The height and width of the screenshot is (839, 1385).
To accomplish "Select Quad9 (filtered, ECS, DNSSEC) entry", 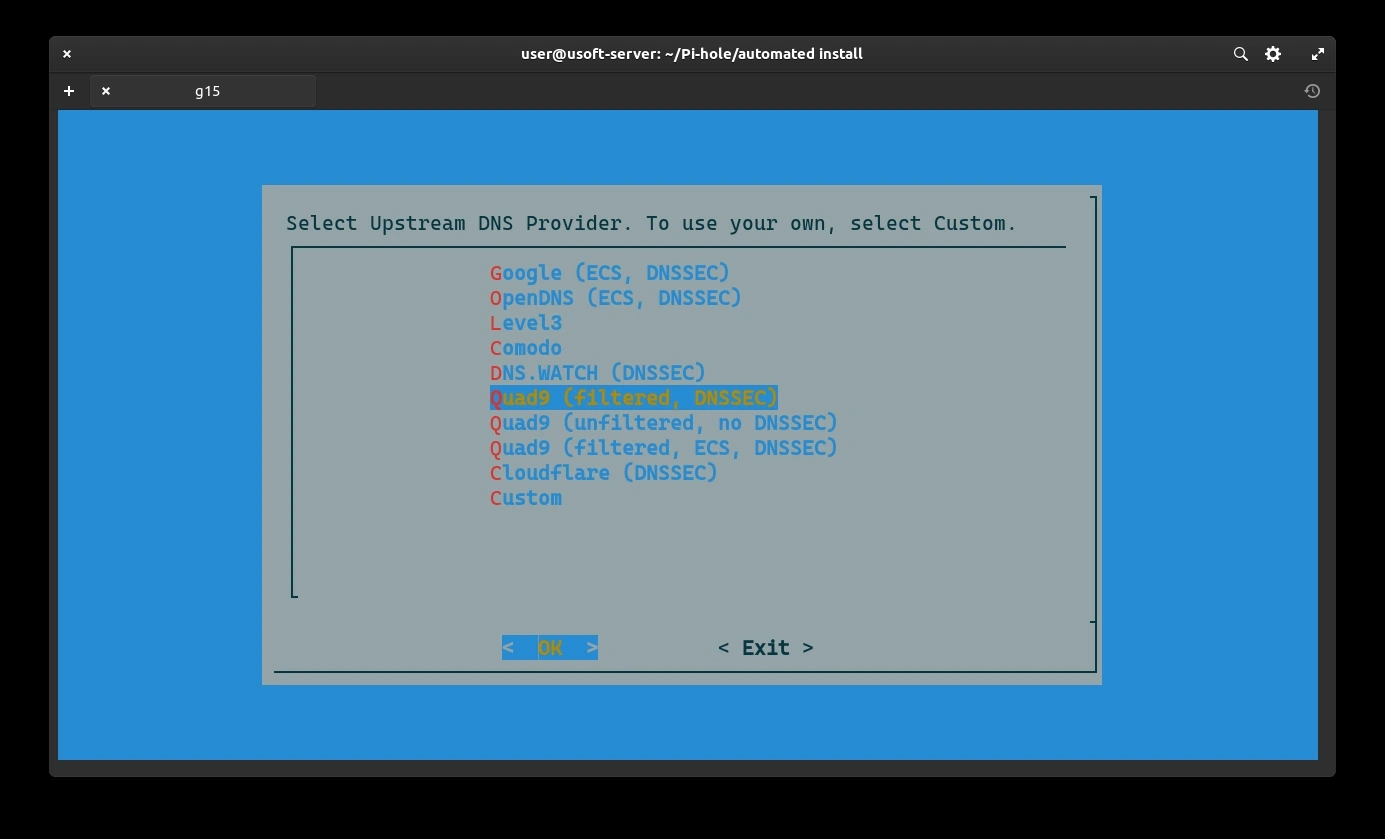I will coord(664,448).
